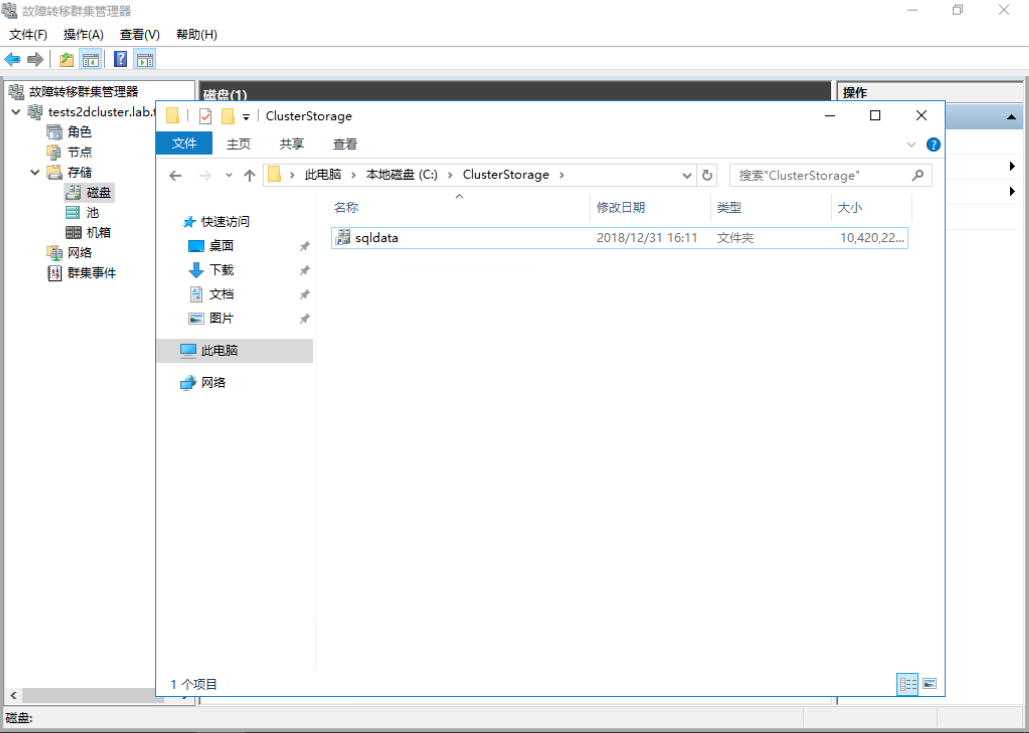The width and height of the screenshot is (1029, 733).
Task: Collapse the tests2dcluster.lab cluster node
Action: pos(13,112)
